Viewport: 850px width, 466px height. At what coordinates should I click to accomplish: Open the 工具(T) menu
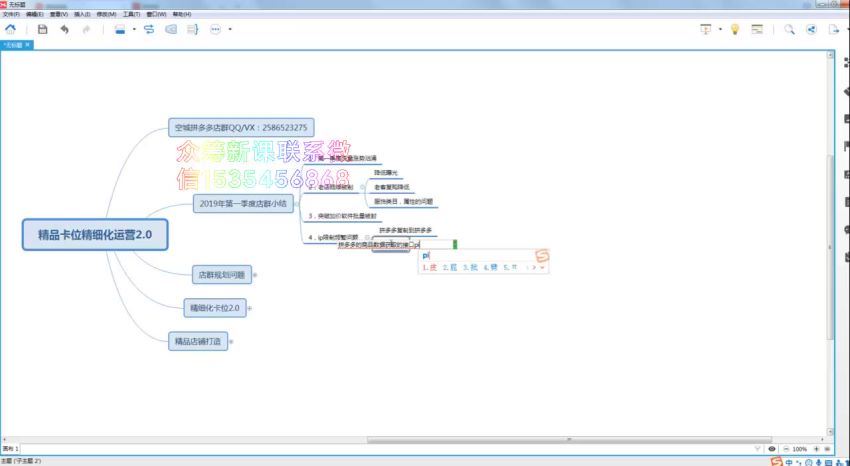click(131, 14)
